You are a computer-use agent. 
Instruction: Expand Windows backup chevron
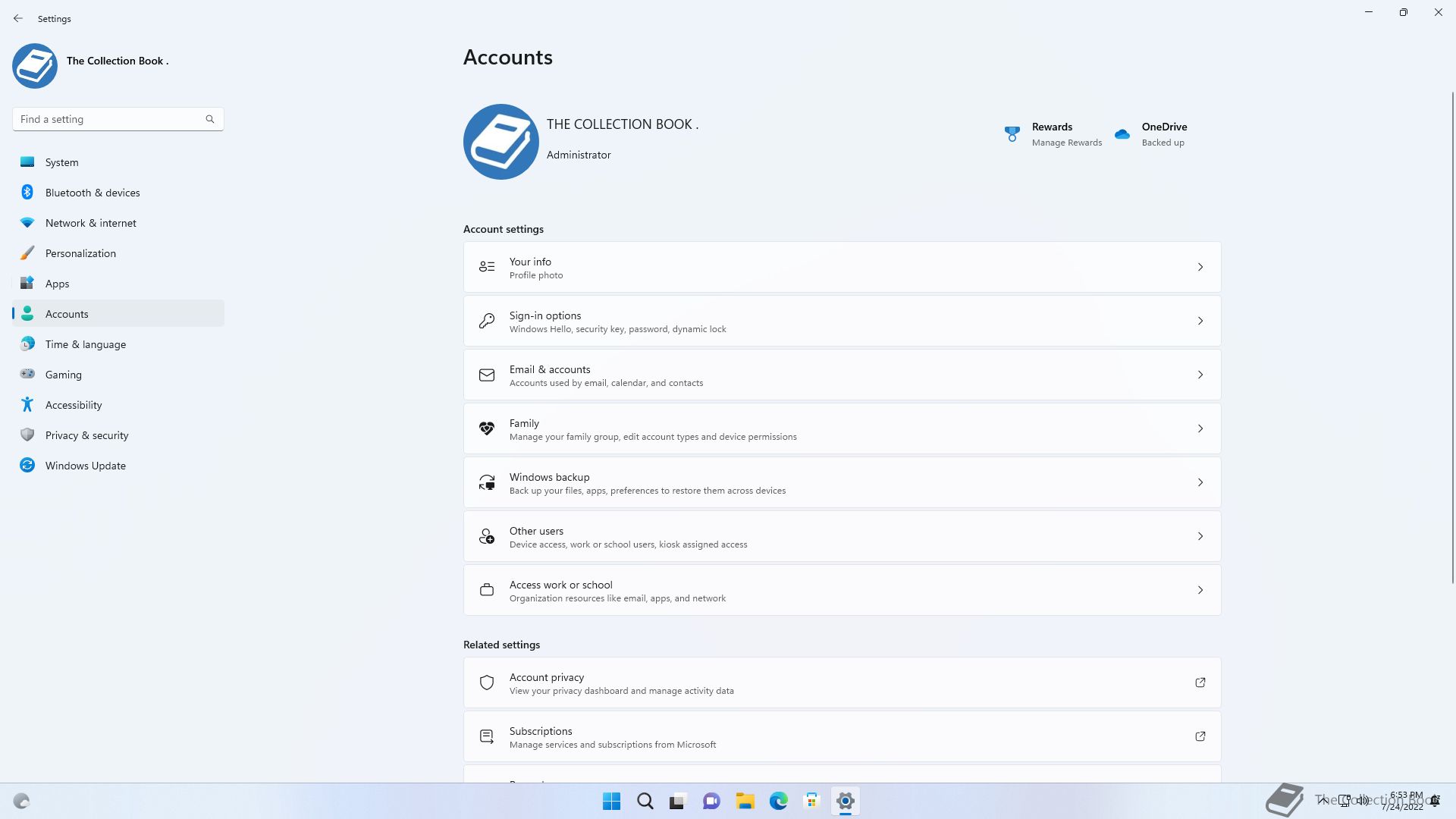[1200, 482]
